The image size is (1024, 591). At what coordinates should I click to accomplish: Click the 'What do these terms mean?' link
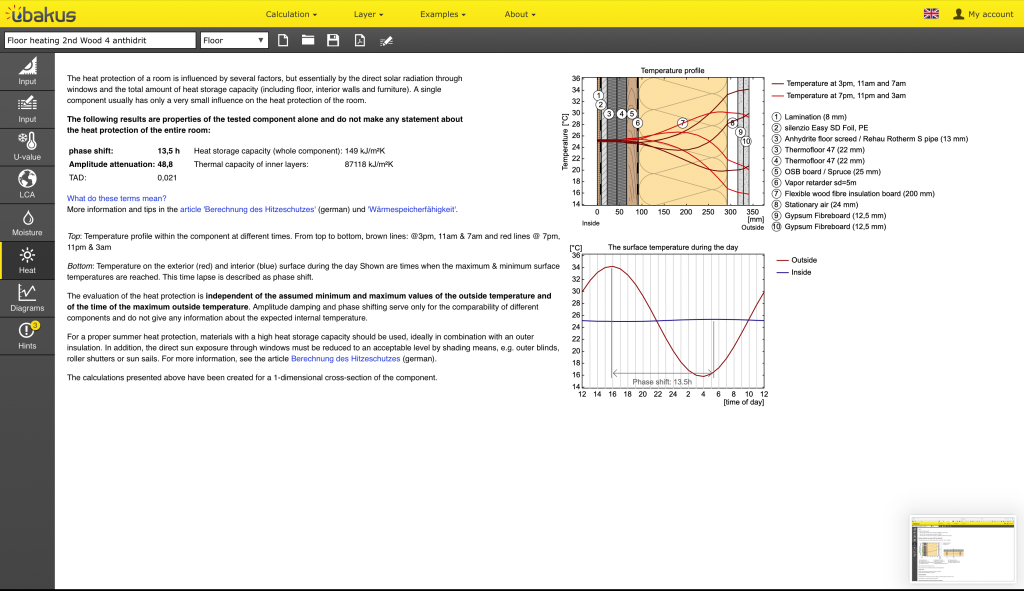(117, 198)
